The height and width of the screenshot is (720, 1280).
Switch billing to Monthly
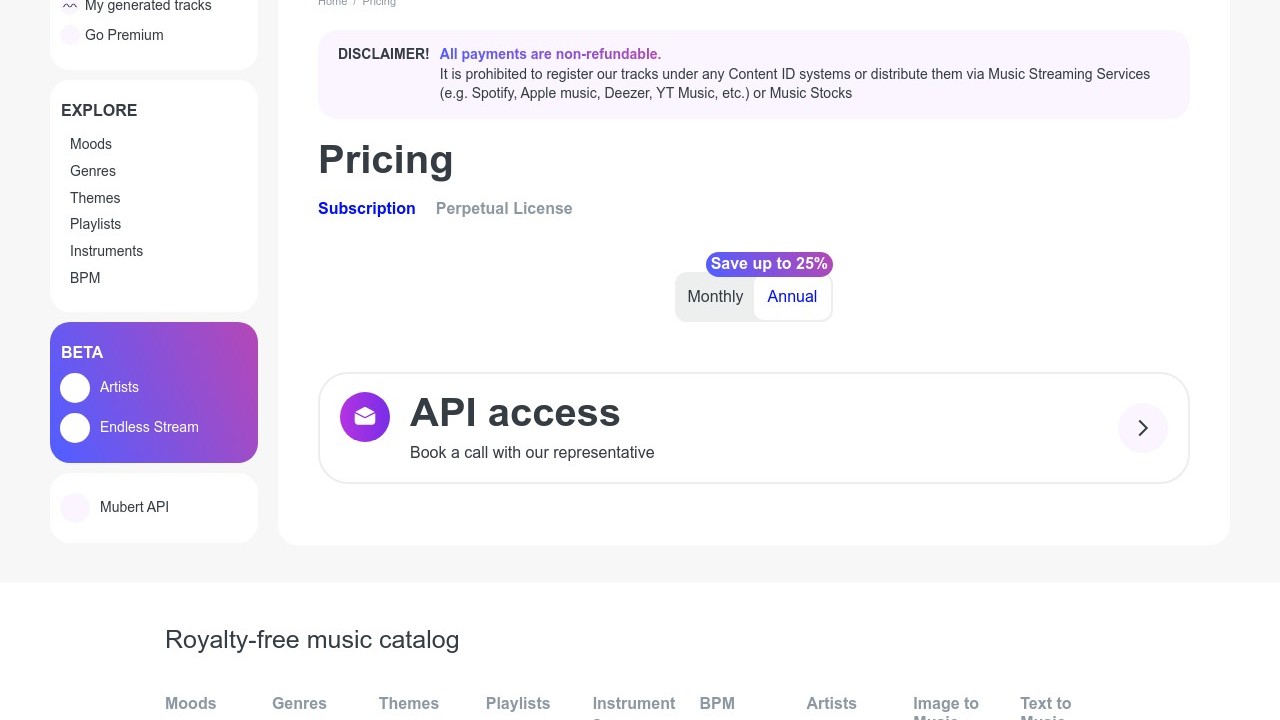click(715, 297)
